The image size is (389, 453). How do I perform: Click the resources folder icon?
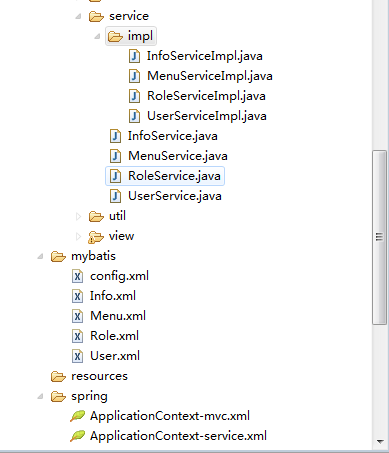click(x=58, y=376)
